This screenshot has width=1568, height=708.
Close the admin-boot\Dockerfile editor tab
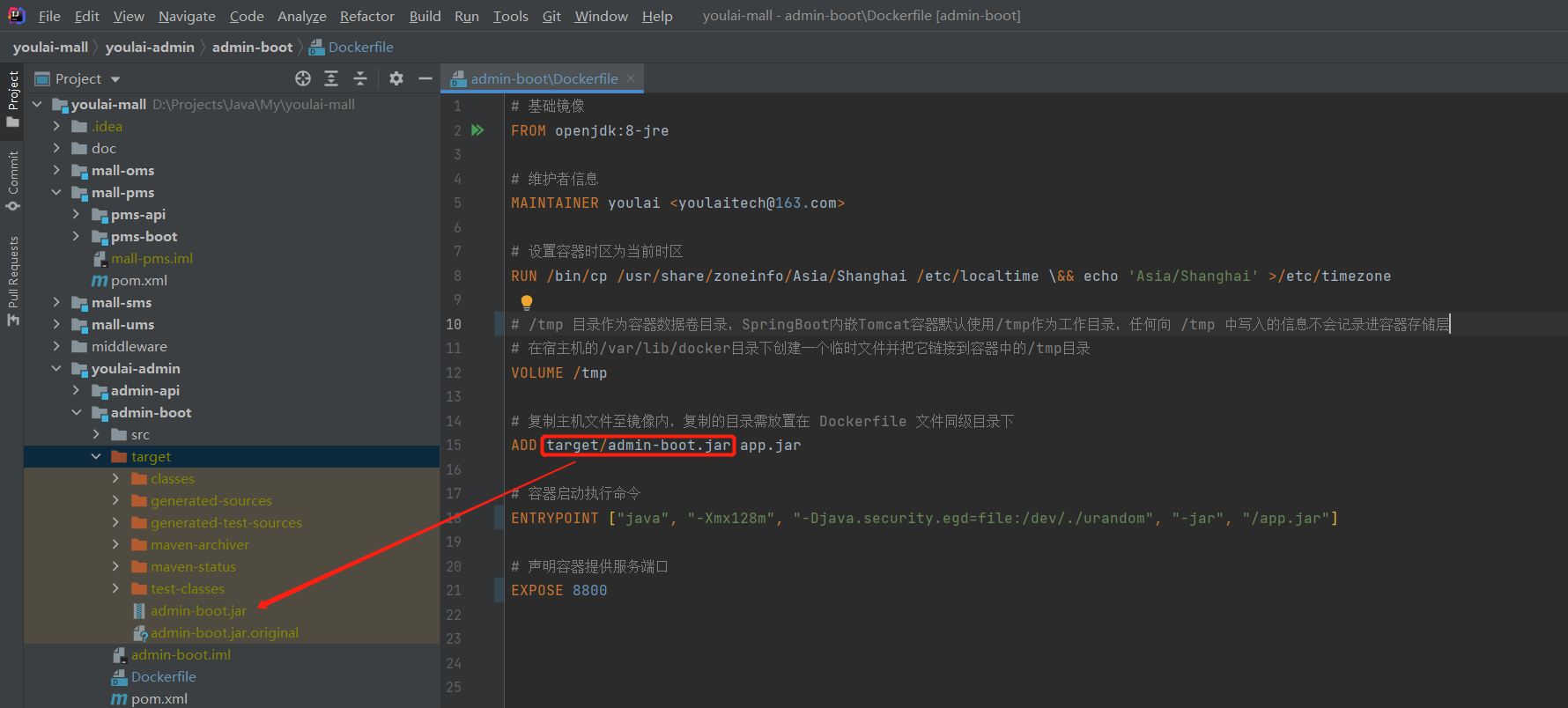pos(631,78)
